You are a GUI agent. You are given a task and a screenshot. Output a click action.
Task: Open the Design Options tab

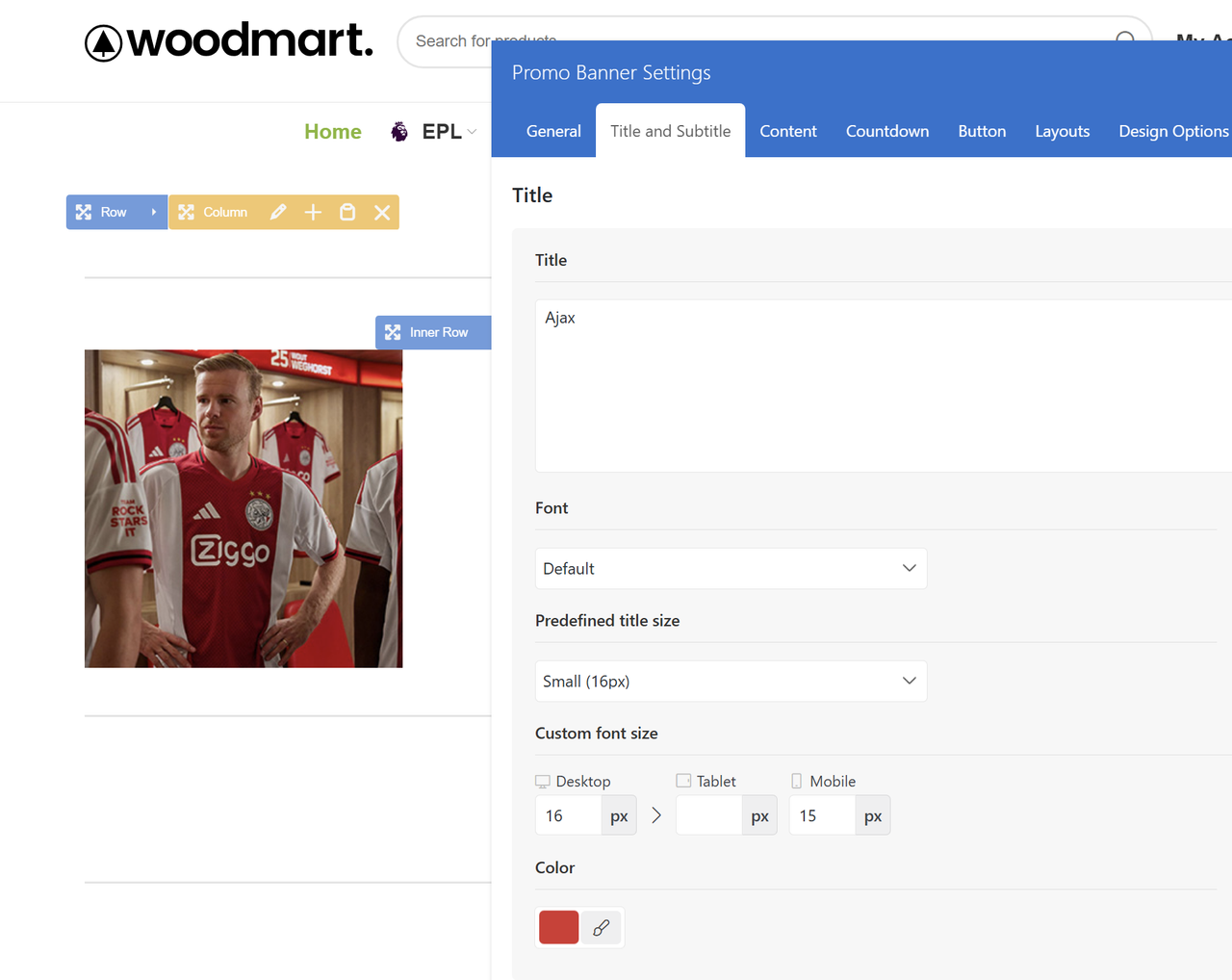[x=1173, y=131]
